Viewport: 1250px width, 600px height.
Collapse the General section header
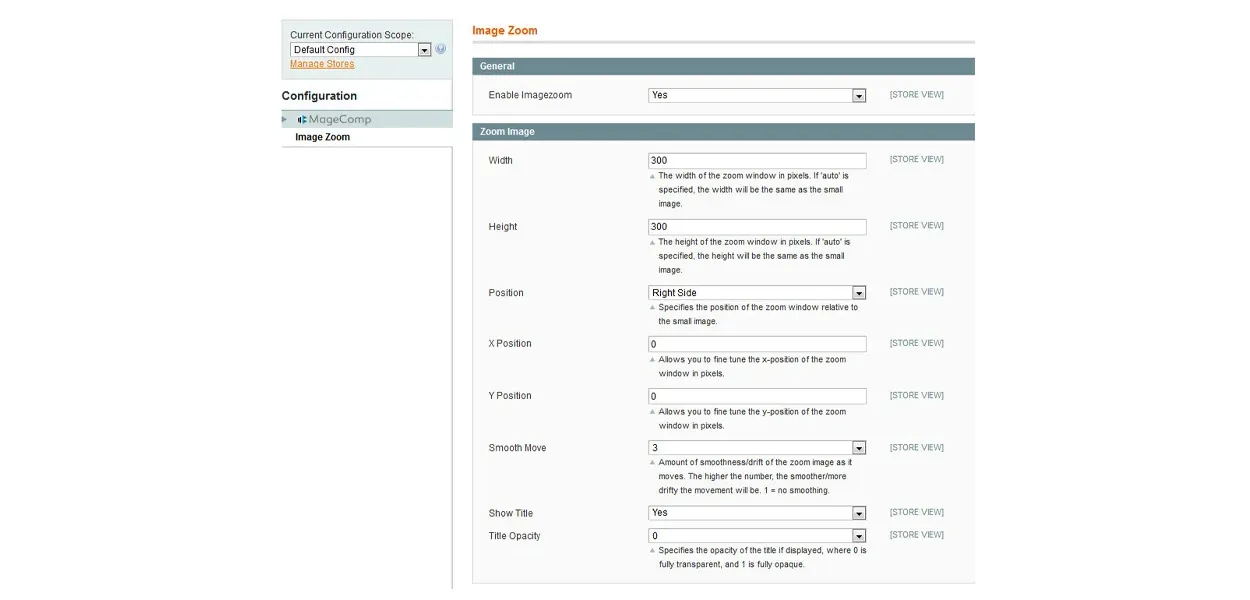[x=723, y=66]
